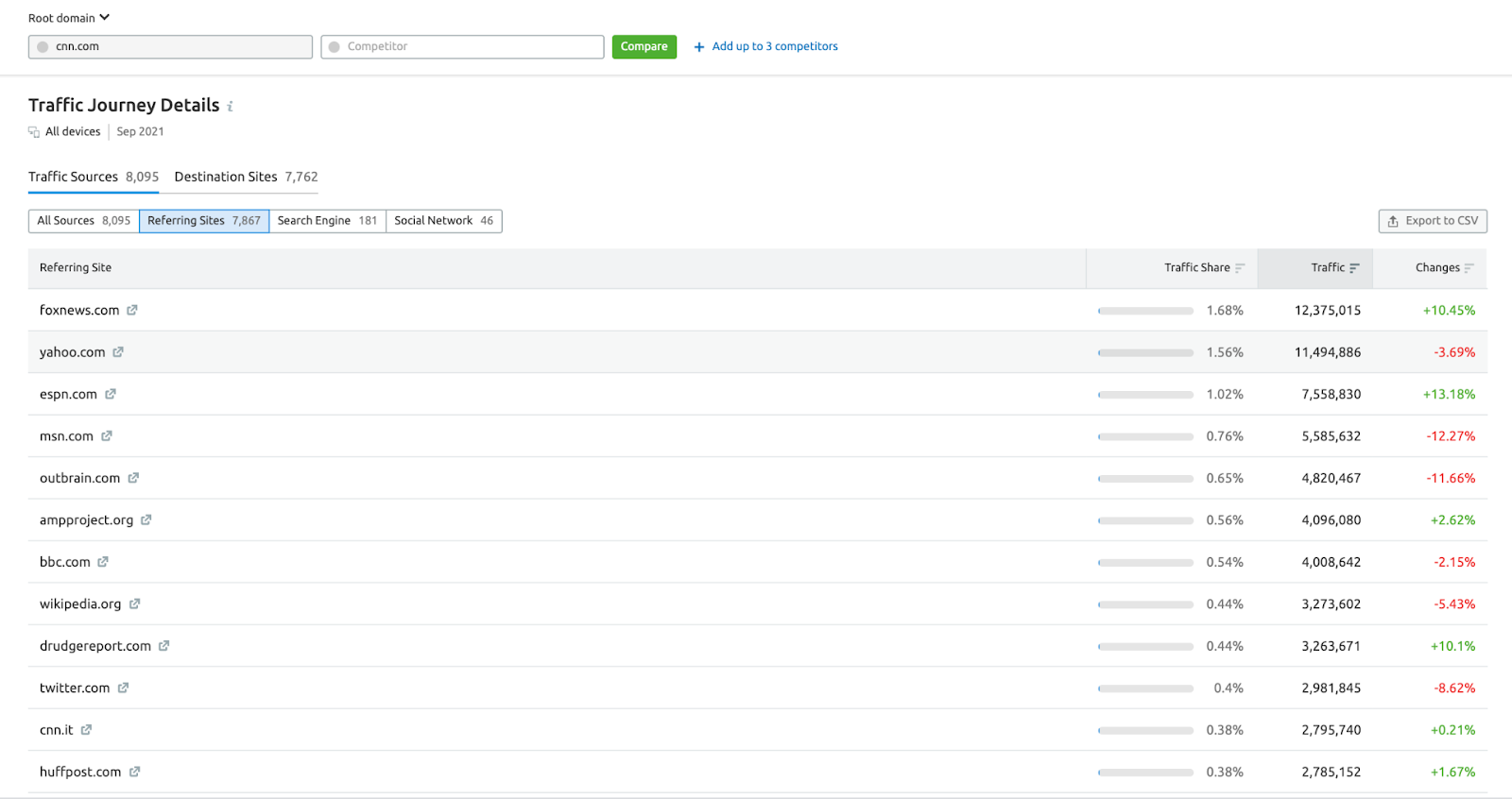Click the +1.67% change value

(x=1452, y=773)
